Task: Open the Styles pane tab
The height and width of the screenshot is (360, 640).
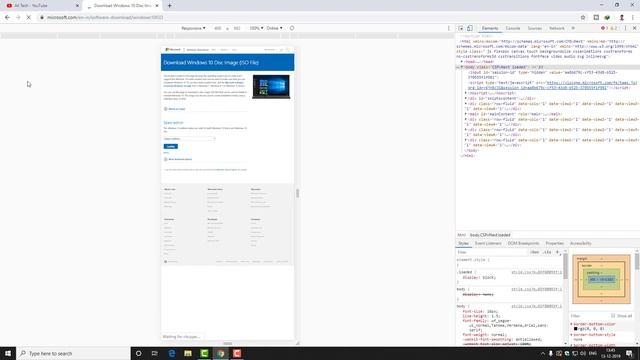Action: coord(463,243)
